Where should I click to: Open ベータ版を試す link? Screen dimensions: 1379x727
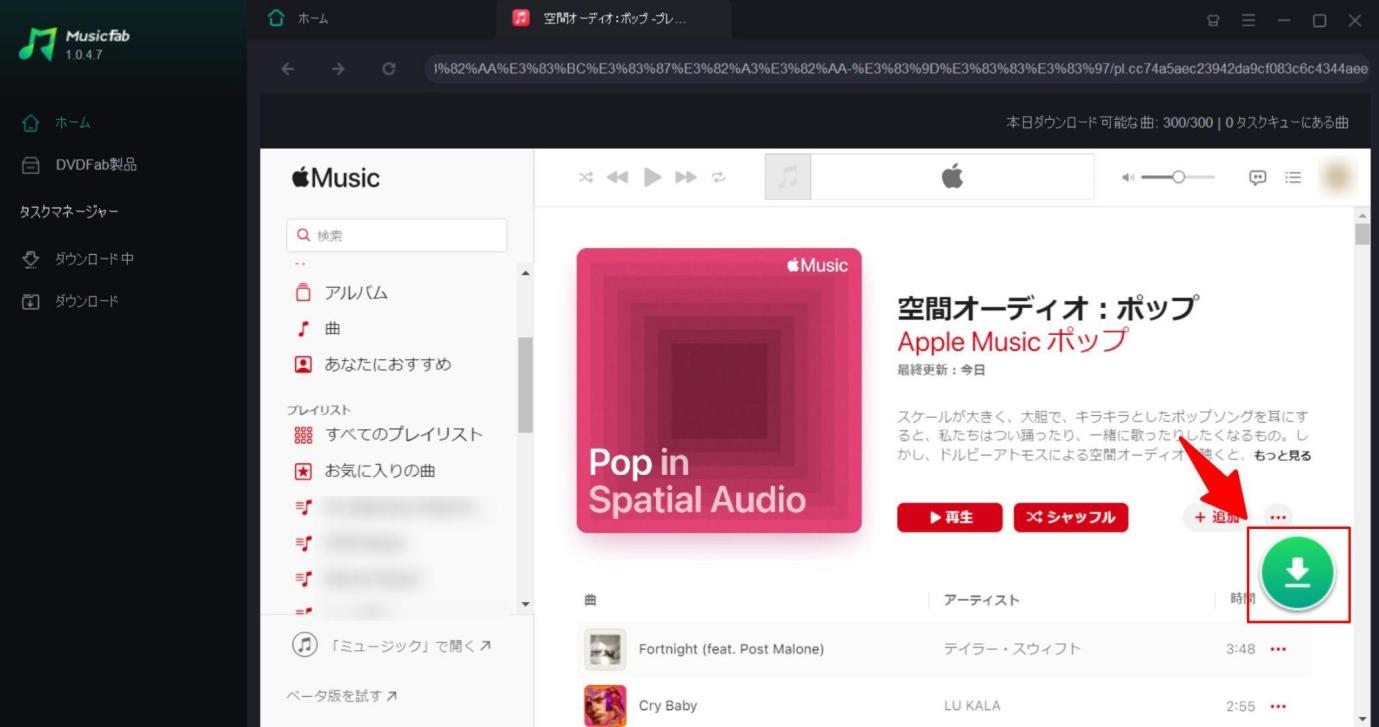click(342, 695)
